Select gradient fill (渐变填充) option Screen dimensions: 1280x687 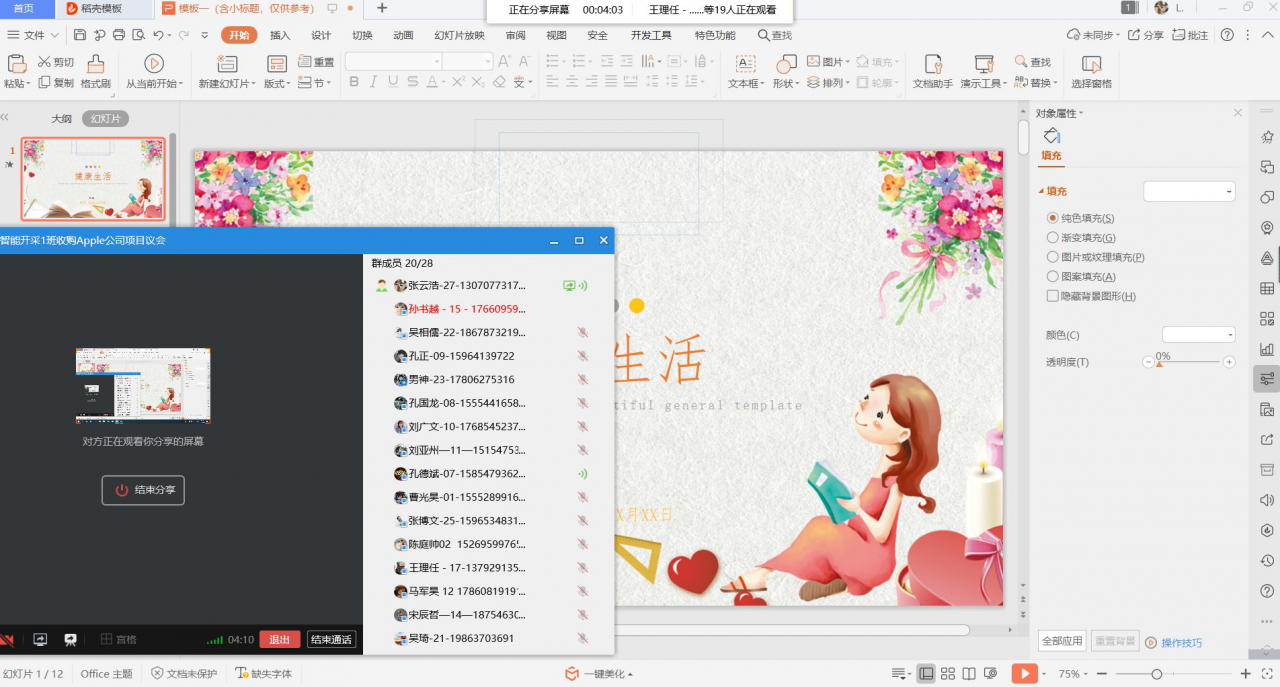point(1052,238)
